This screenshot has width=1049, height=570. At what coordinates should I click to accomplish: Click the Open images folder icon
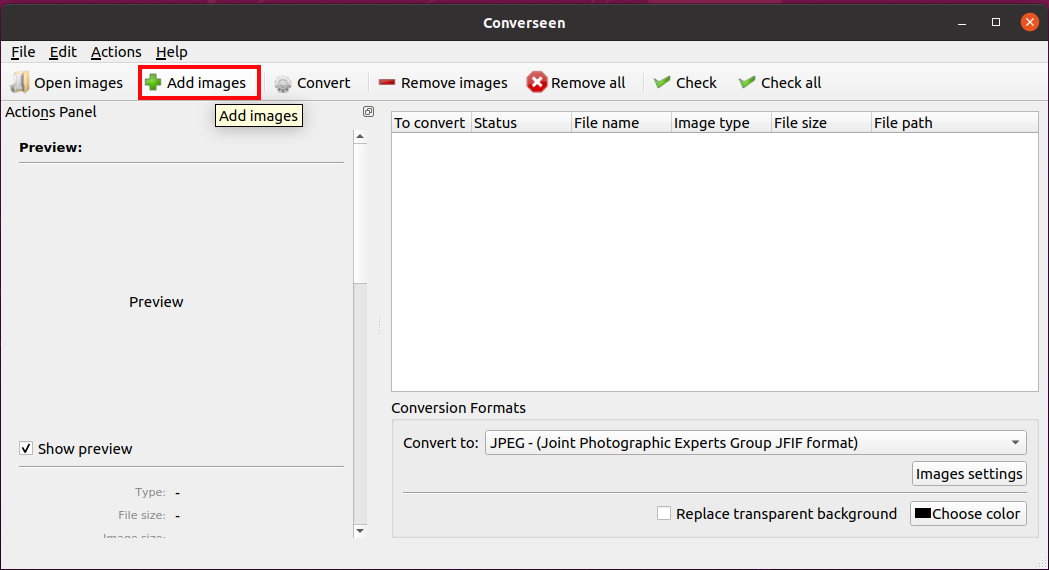pos(20,82)
